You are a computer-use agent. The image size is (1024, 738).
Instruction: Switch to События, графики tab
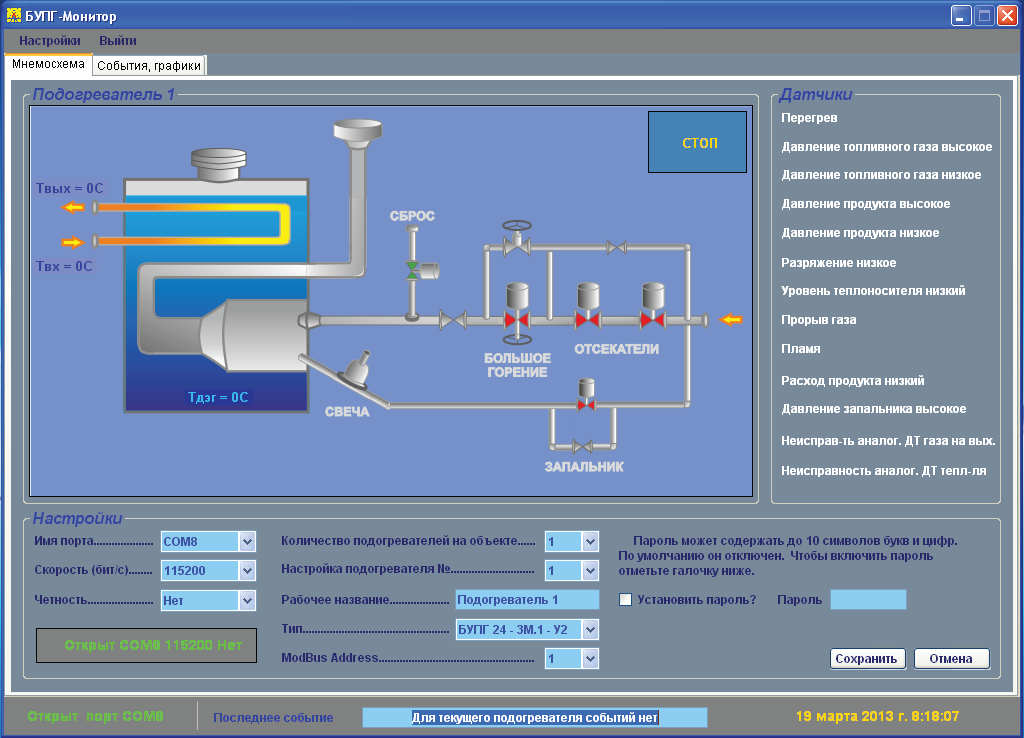149,66
